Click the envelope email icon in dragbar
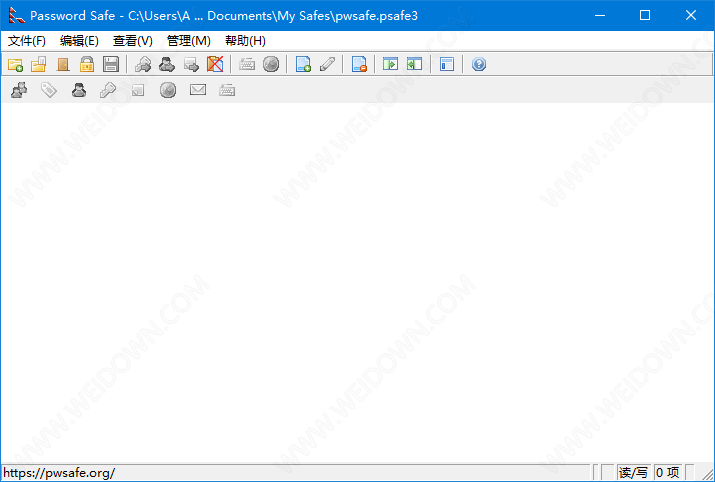The width and height of the screenshot is (715, 482). 198,90
